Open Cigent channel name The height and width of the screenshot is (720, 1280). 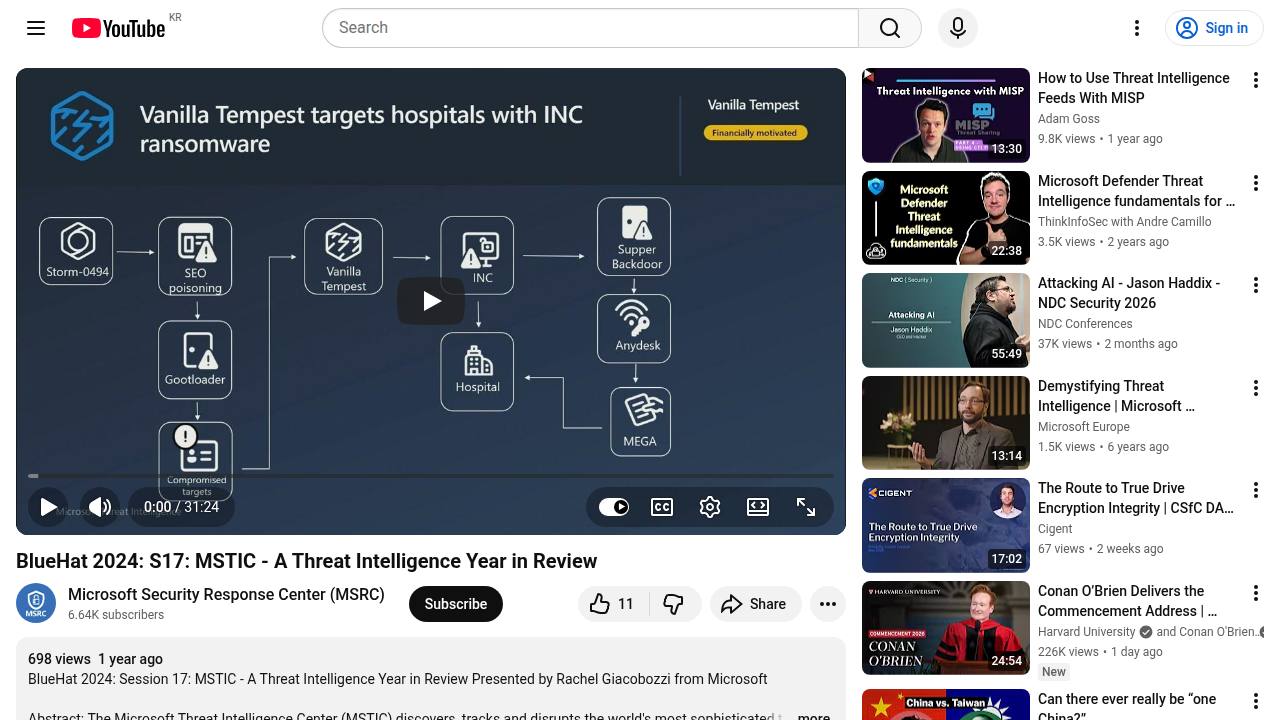tap(1055, 529)
